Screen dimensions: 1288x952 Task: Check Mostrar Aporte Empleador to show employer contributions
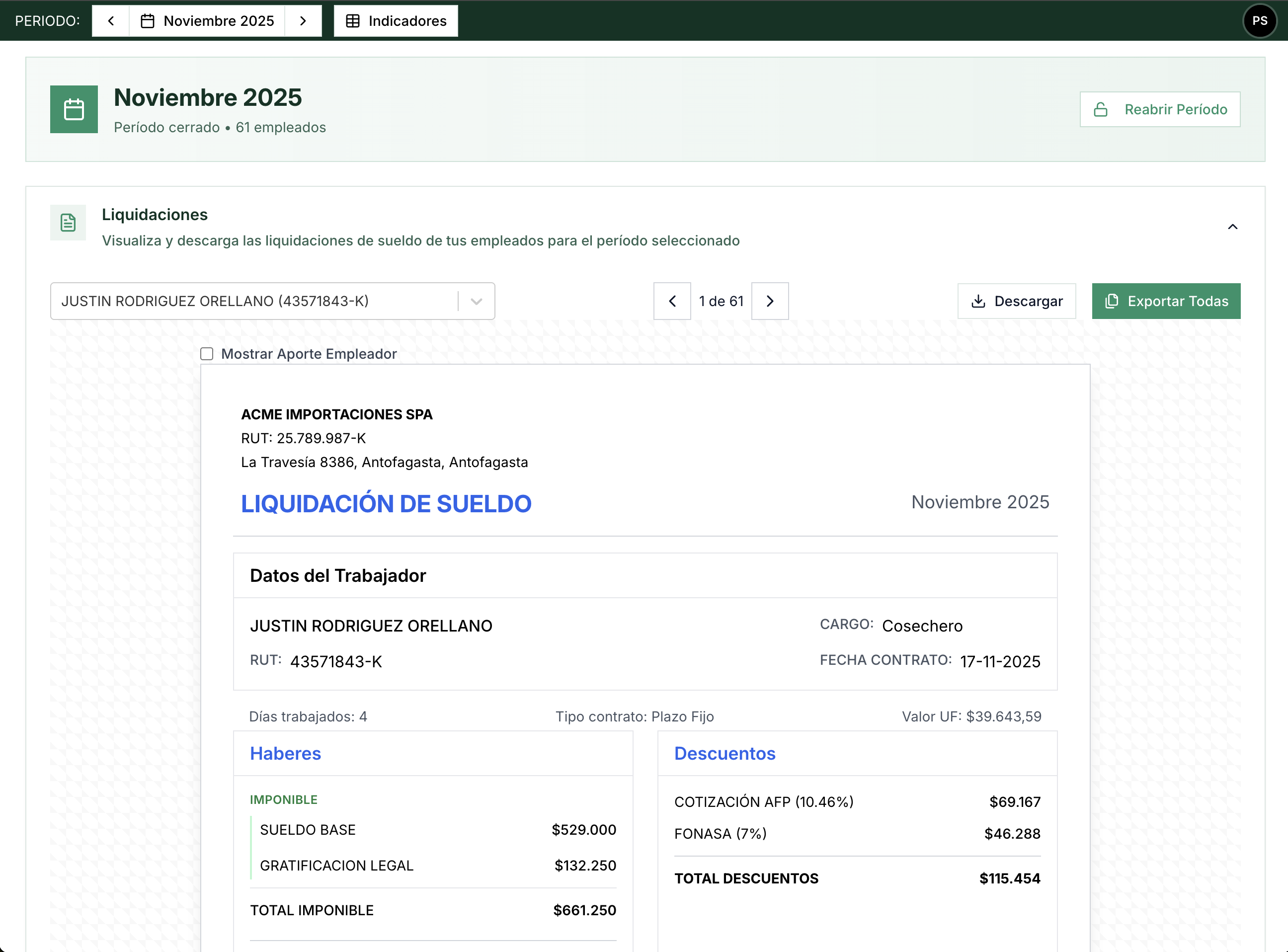[x=207, y=353]
